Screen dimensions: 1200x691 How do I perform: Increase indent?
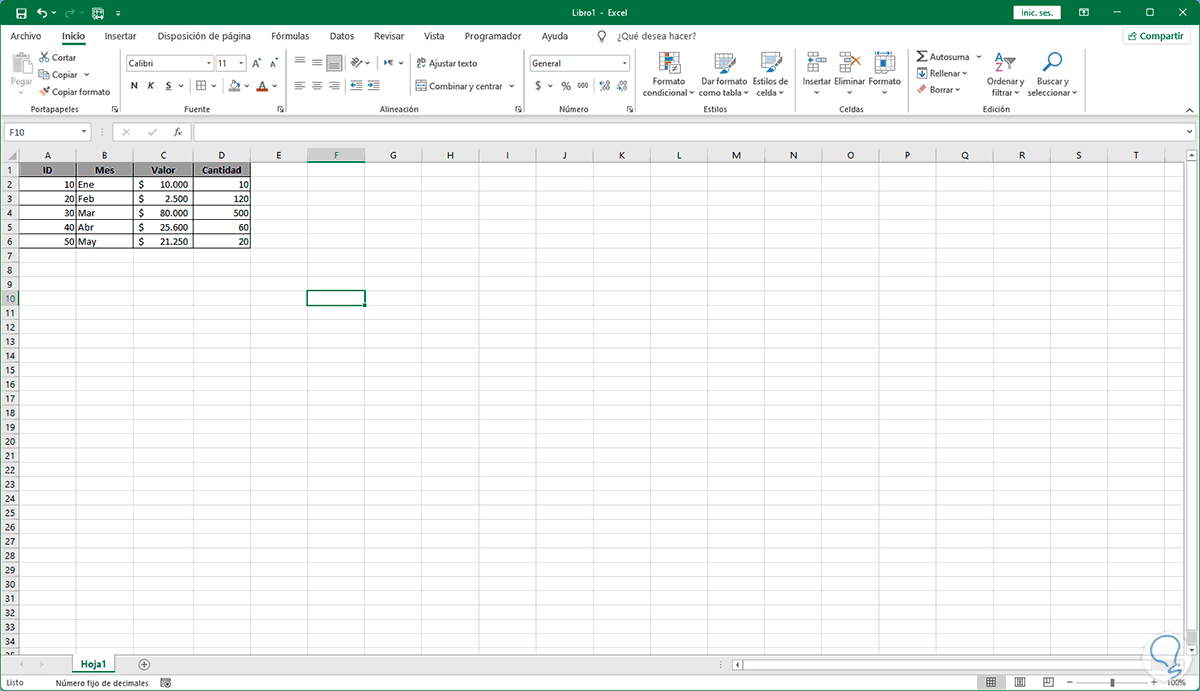(x=373, y=86)
